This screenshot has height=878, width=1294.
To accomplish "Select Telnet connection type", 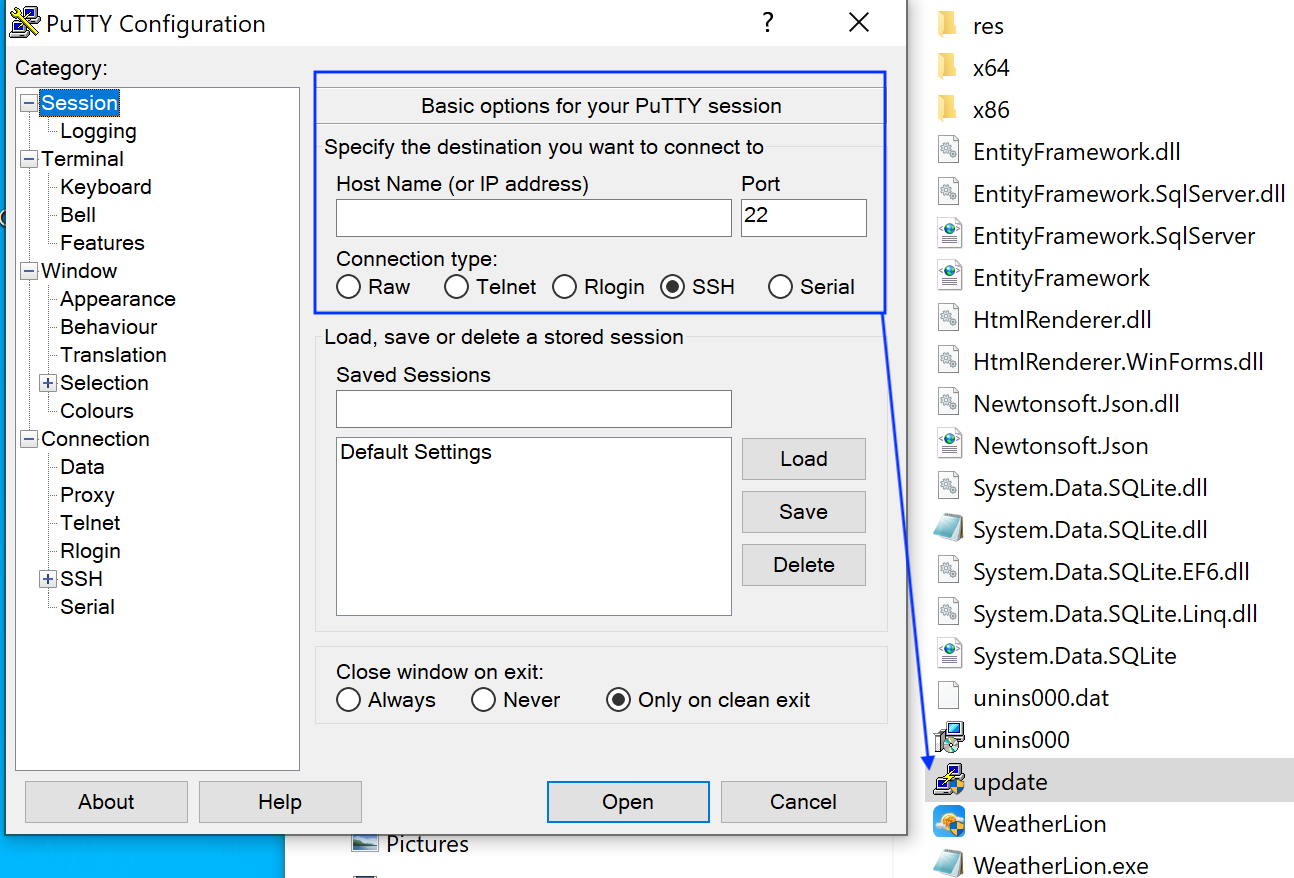I will (x=457, y=287).
